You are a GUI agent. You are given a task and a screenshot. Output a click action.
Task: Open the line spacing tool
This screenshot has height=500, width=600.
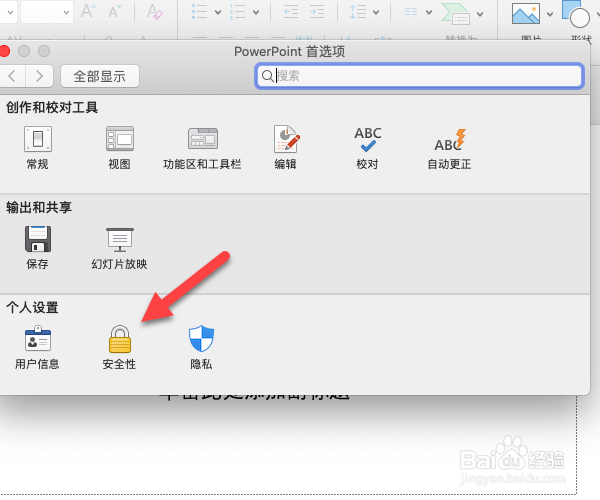pyautogui.click(x=358, y=12)
